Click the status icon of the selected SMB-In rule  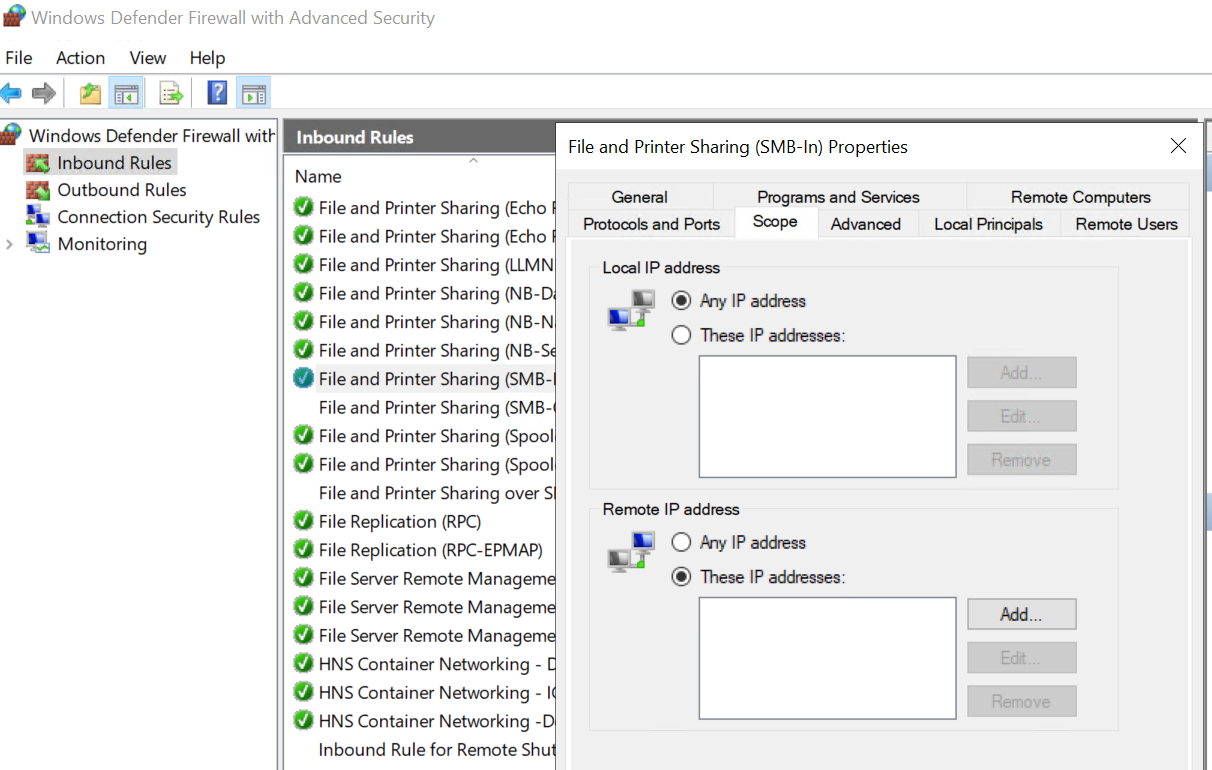click(303, 378)
